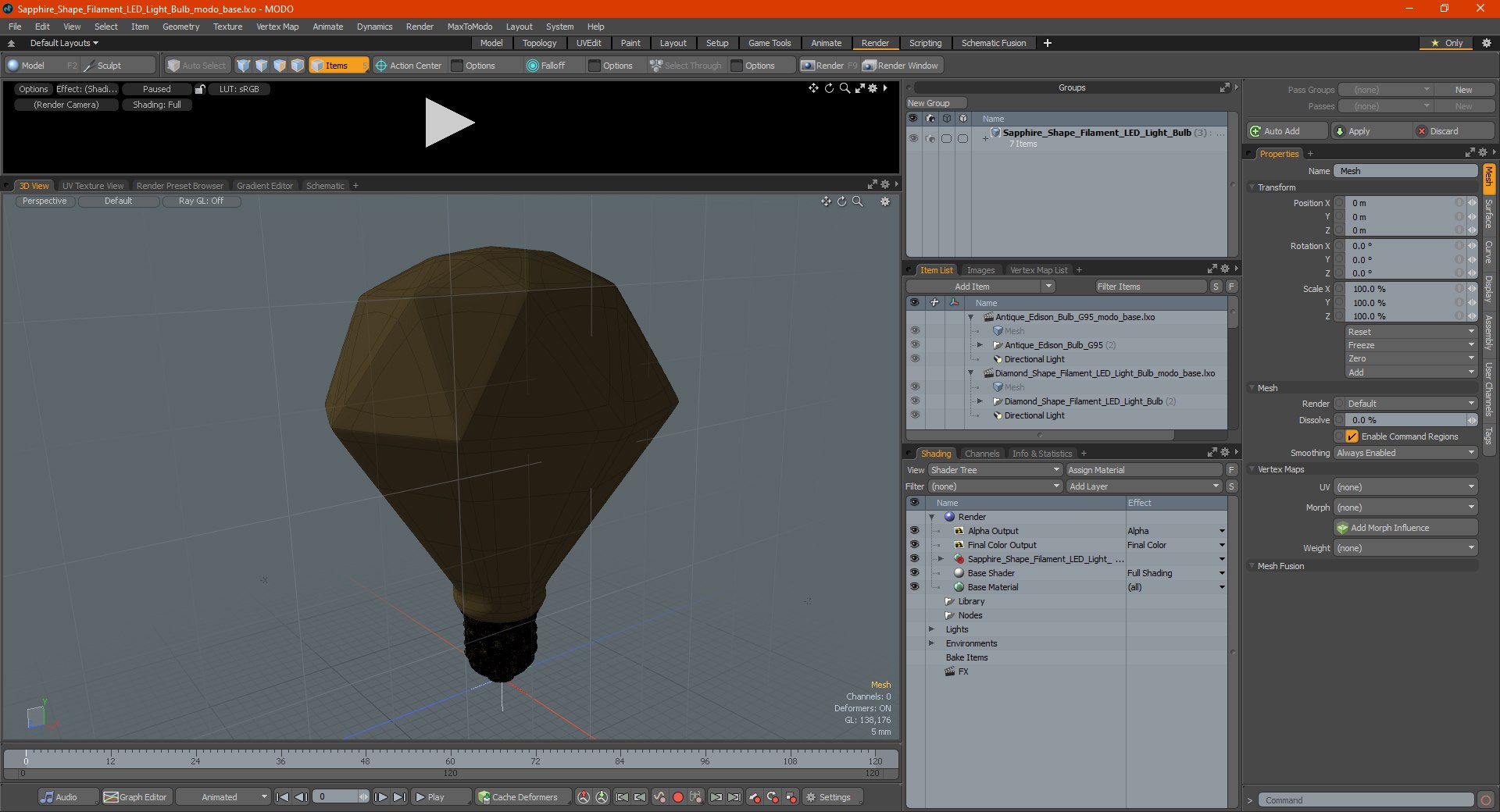Toggle visibility of Base Material layer
1500x812 pixels.
[914, 587]
